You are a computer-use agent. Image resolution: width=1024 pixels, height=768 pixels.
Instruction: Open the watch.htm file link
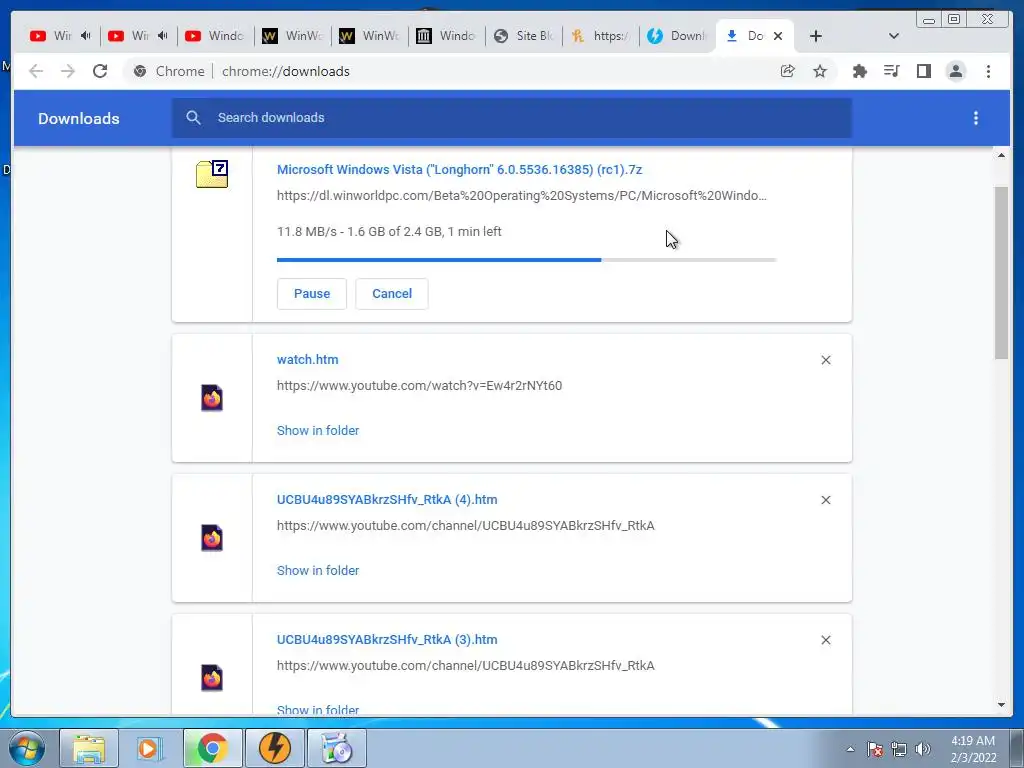(308, 360)
